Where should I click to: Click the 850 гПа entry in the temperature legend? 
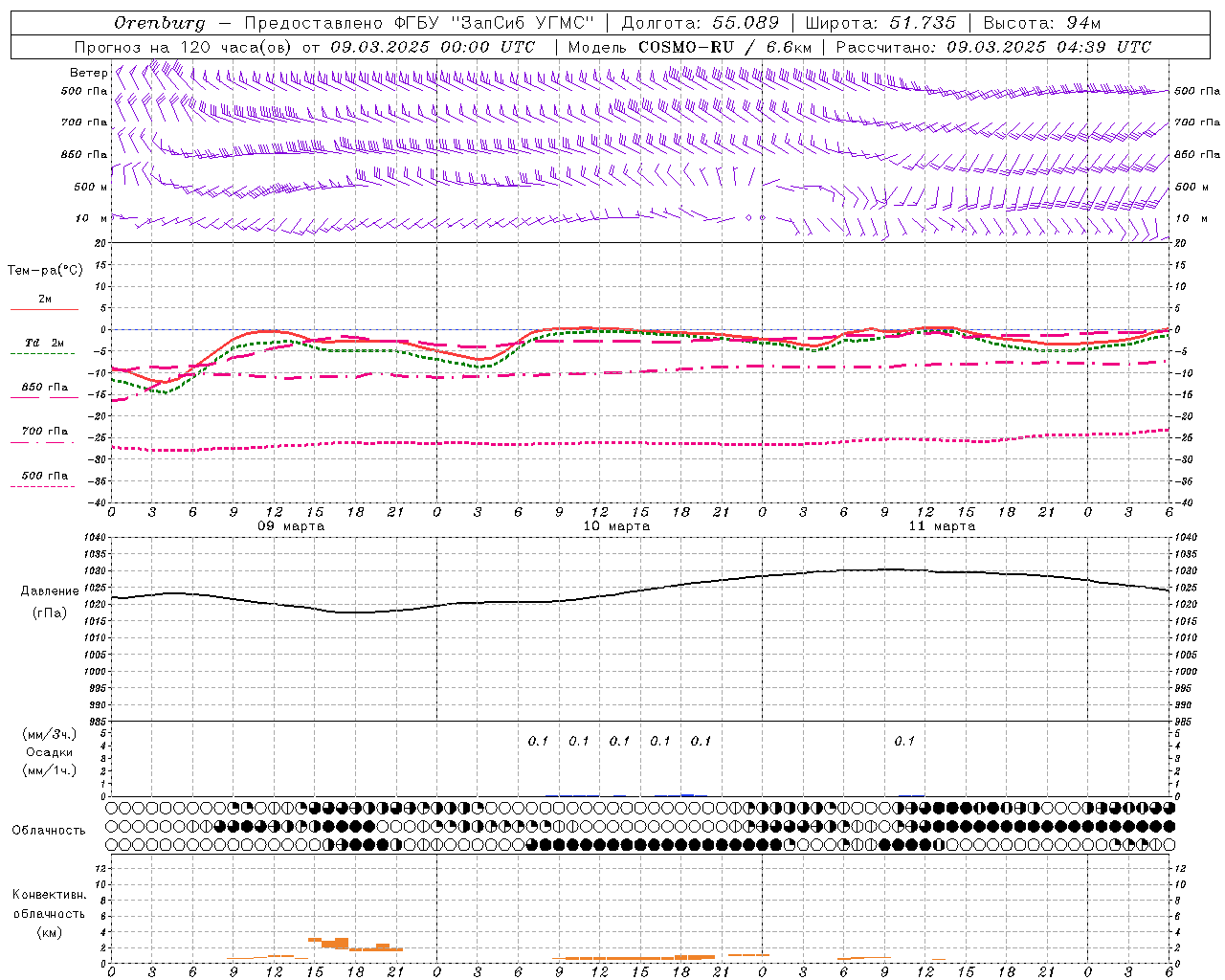pos(45,388)
